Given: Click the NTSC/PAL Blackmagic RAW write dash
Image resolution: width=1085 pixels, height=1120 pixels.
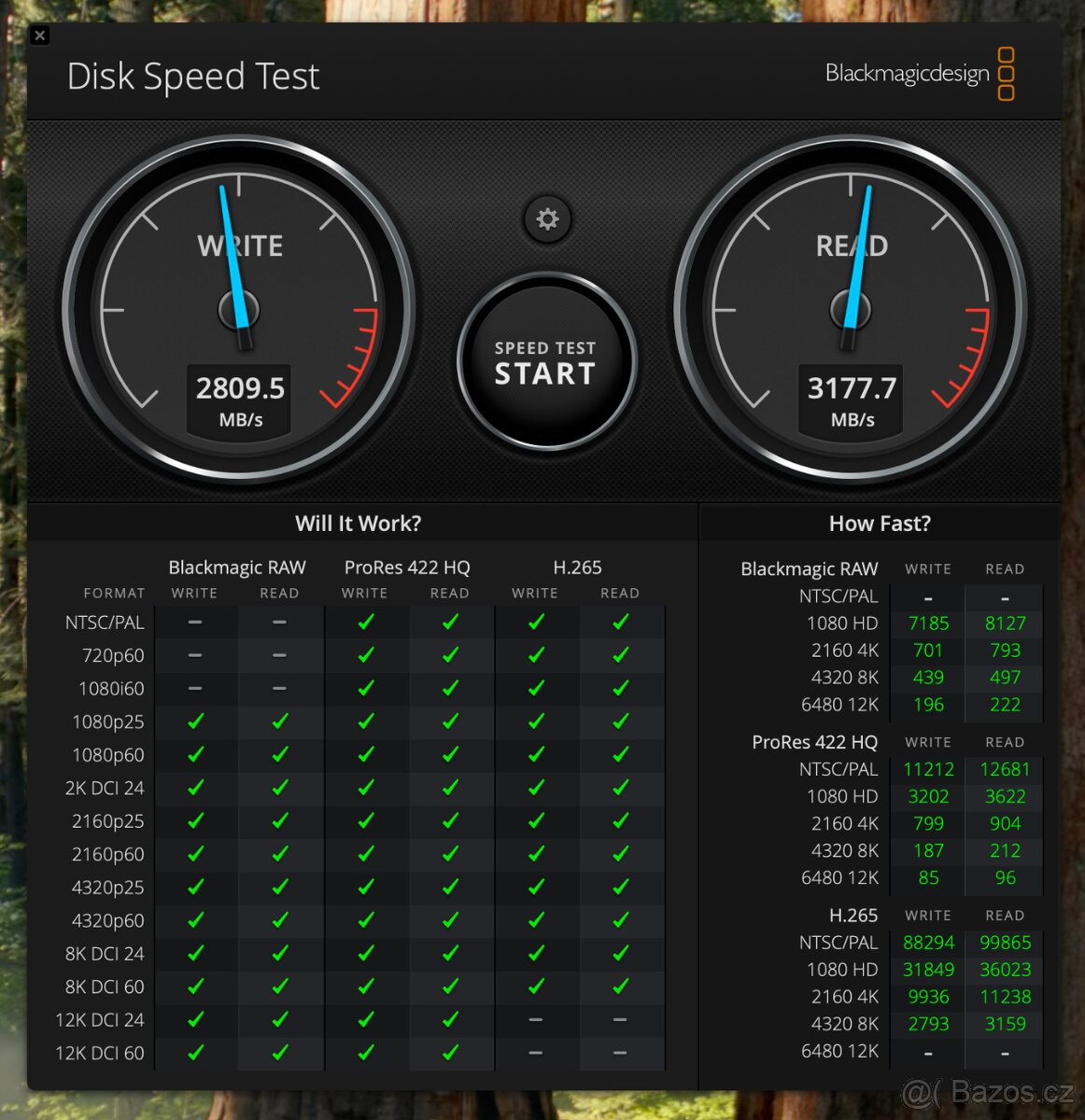Looking at the screenshot, I should pyautogui.click(x=195, y=622).
